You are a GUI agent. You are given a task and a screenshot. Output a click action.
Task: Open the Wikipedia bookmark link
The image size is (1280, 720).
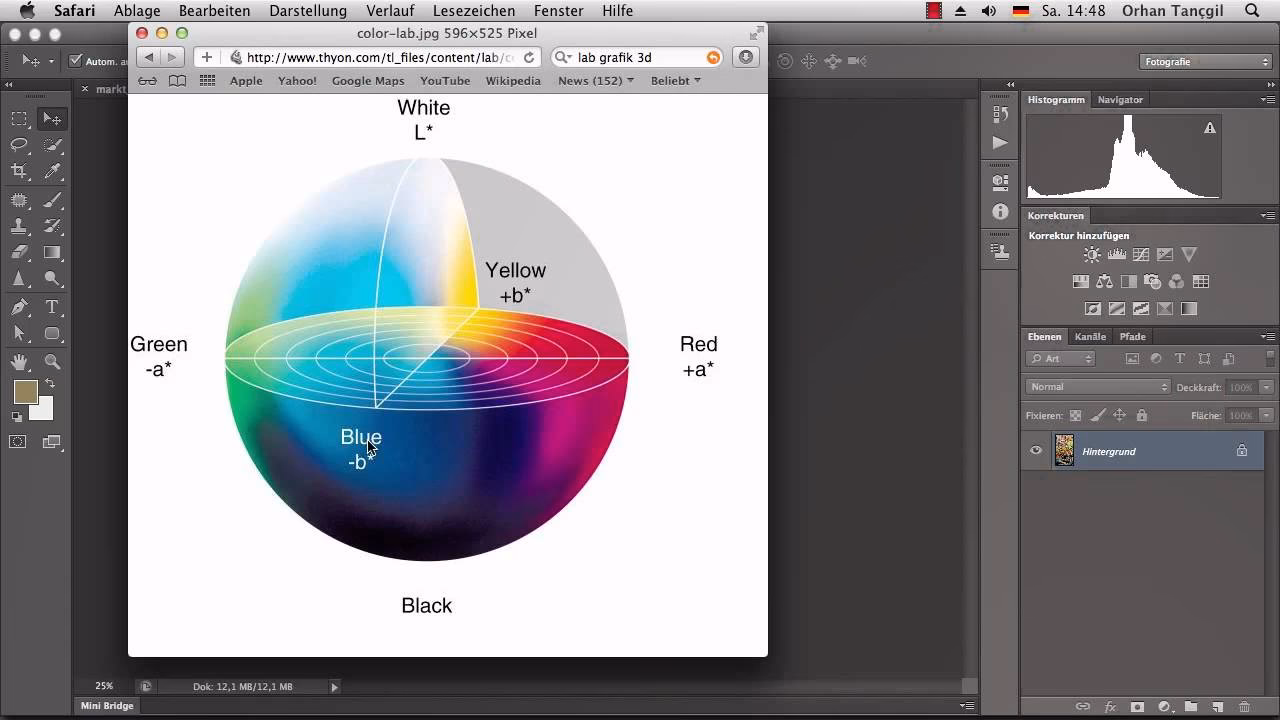coord(513,81)
